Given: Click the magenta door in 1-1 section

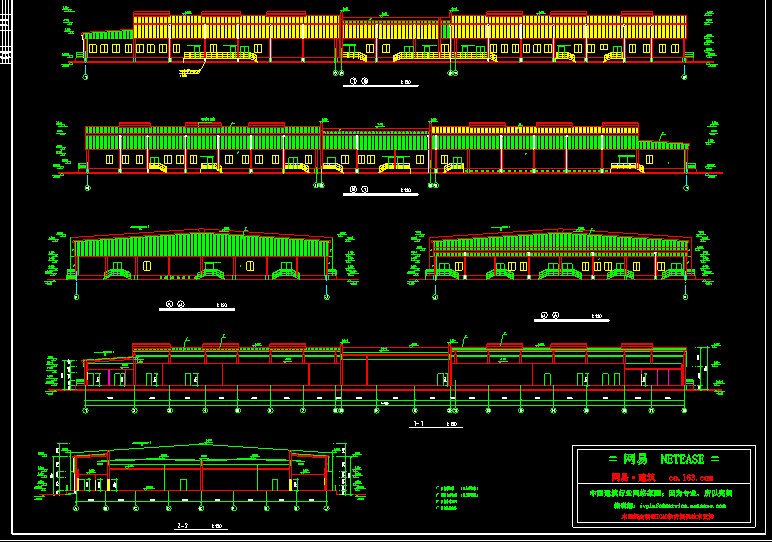Looking at the screenshot, I should [x=98, y=378].
